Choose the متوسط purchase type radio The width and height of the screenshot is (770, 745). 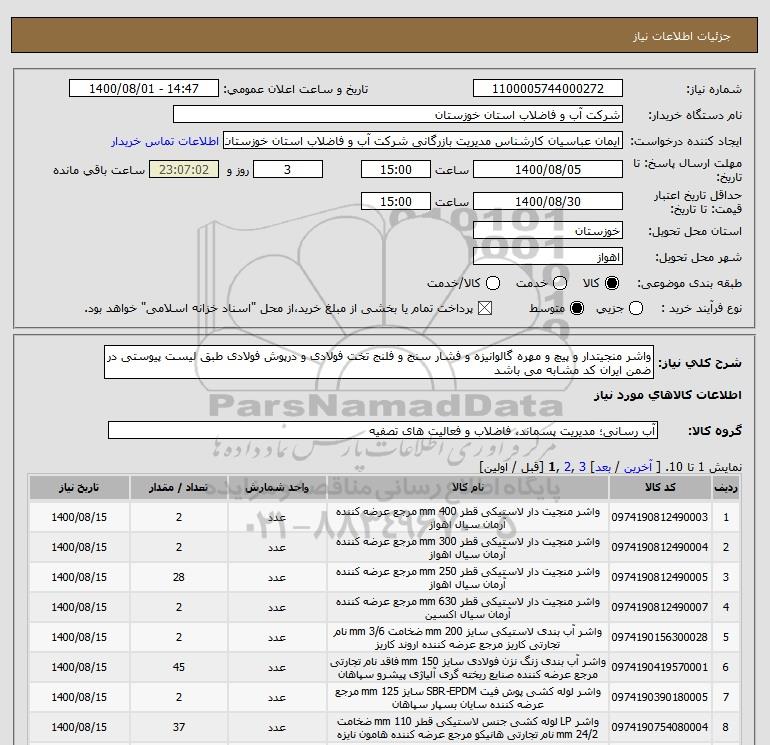[x=577, y=308]
